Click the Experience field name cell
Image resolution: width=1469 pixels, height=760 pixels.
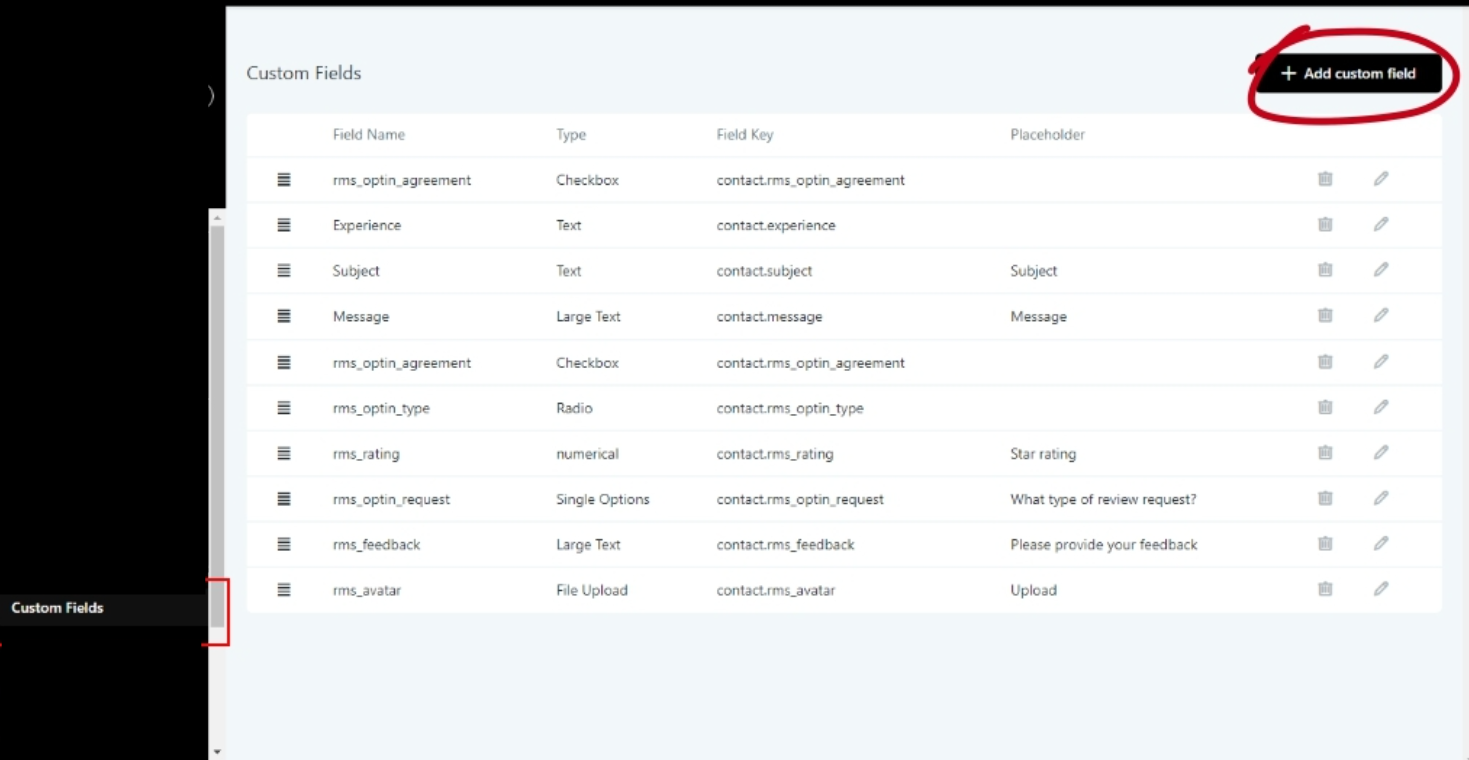tap(367, 226)
